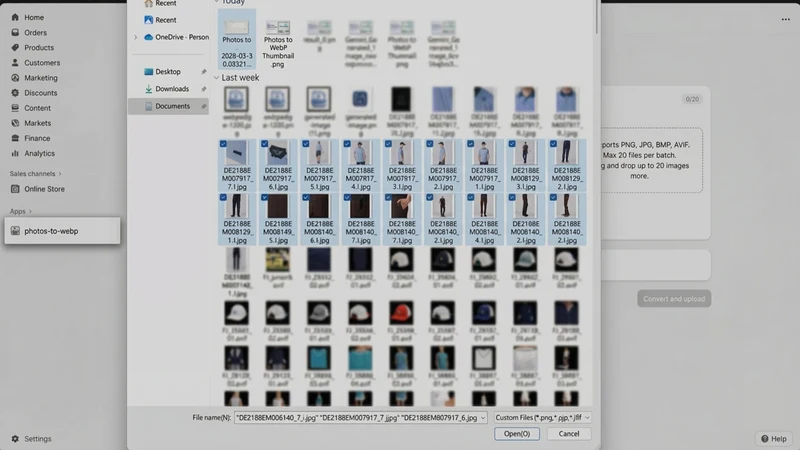This screenshot has width=800, height=450.
Task: Click the Home icon in Shopify sidebar
Action: point(15,17)
